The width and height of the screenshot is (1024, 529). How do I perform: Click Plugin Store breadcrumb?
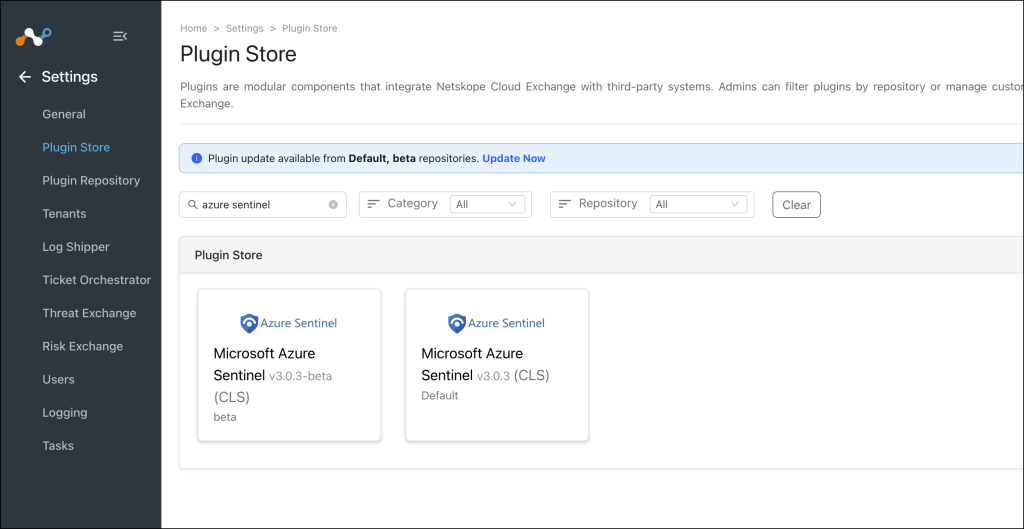click(x=310, y=29)
